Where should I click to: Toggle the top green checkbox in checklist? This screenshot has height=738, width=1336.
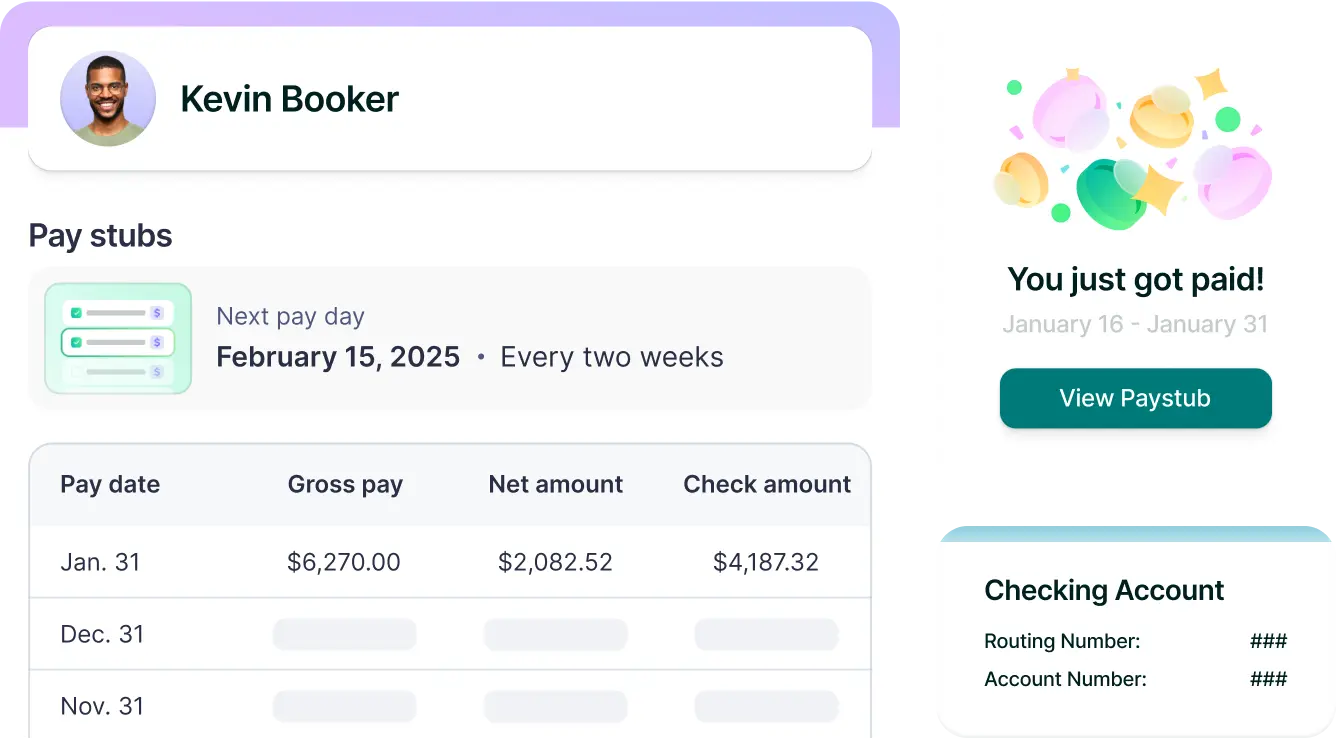tap(76, 313)
